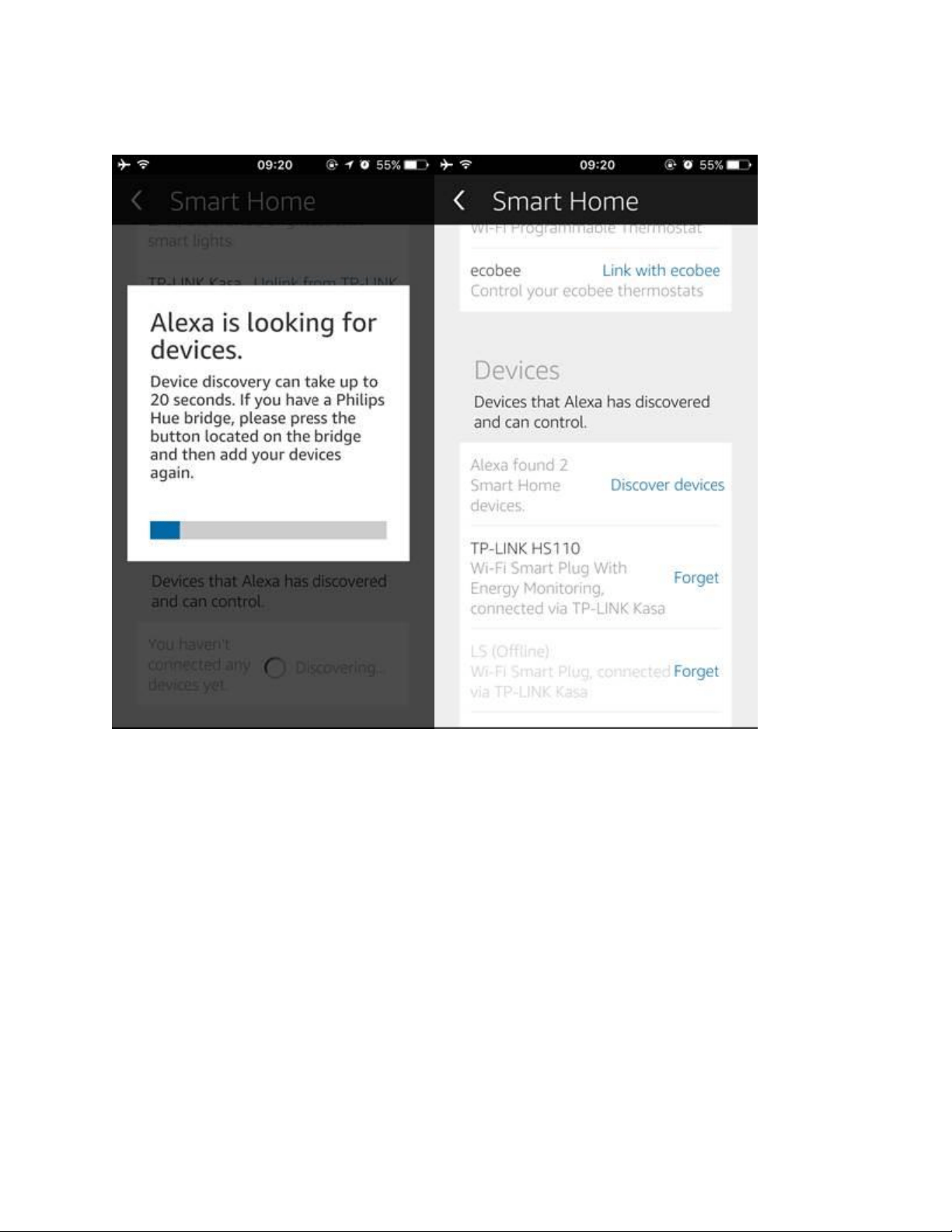Click the device discovery progress bar
Screen dimensions: 952x1232
[x=268, y=530]
